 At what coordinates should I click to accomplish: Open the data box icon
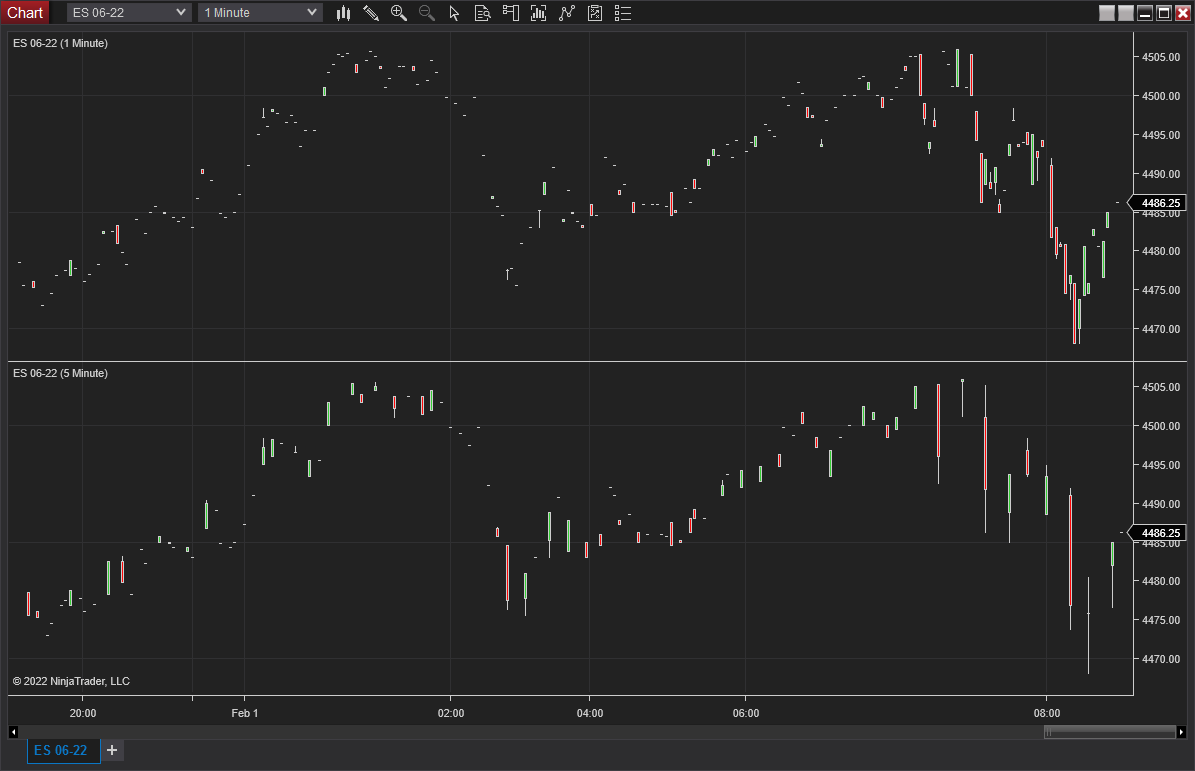(482, 13)
